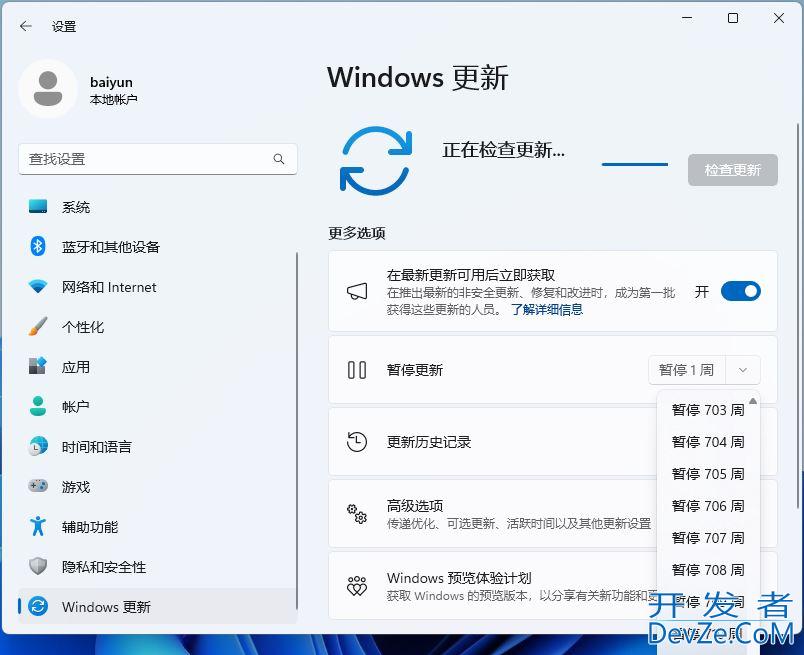This screenshot has height=655, width=804.
Task: Maximize the Settings window
Action: [x=733, y=18]
